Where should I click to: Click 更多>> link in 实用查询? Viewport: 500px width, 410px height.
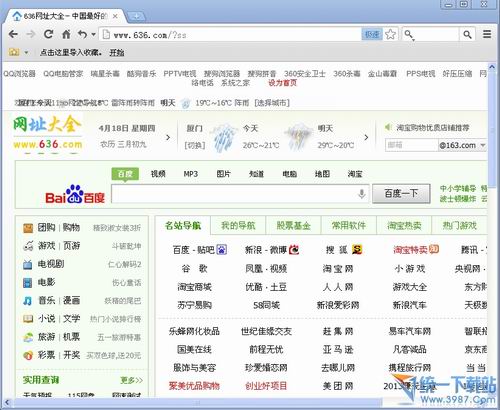coord(131,380)
